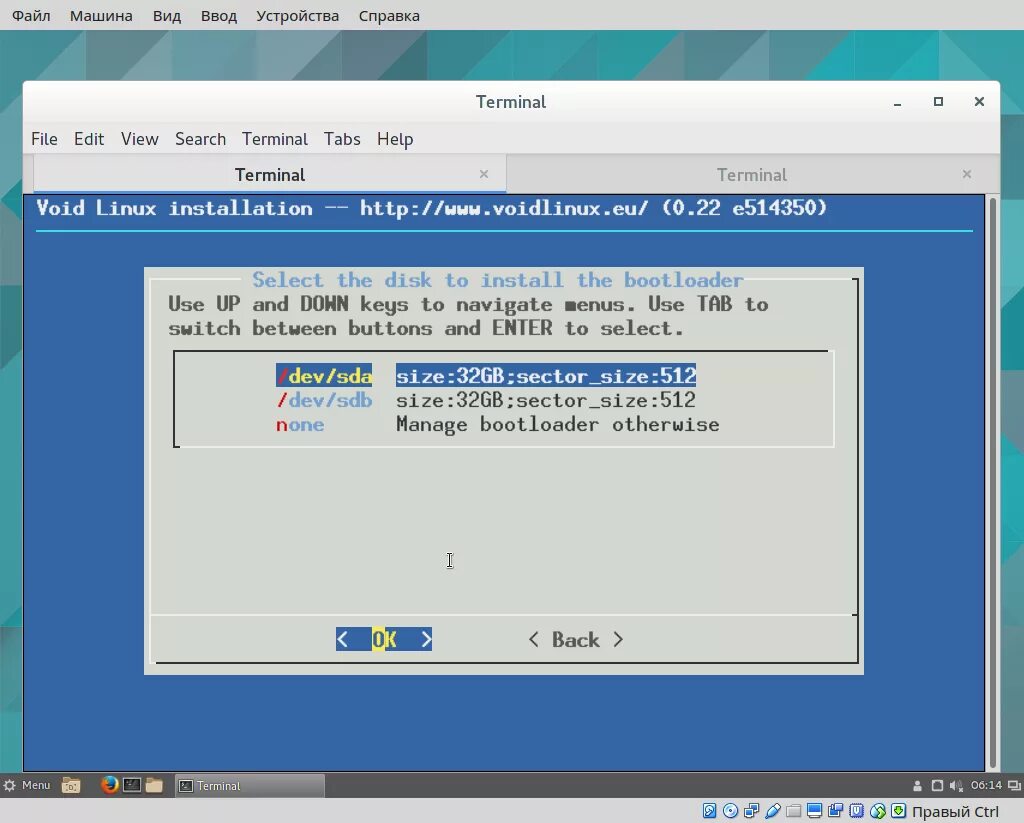Screen dimensions: 1024x823
Task: Open Terminal's Tabs menu
Action: pyautogui.click(x=342, y=139)
